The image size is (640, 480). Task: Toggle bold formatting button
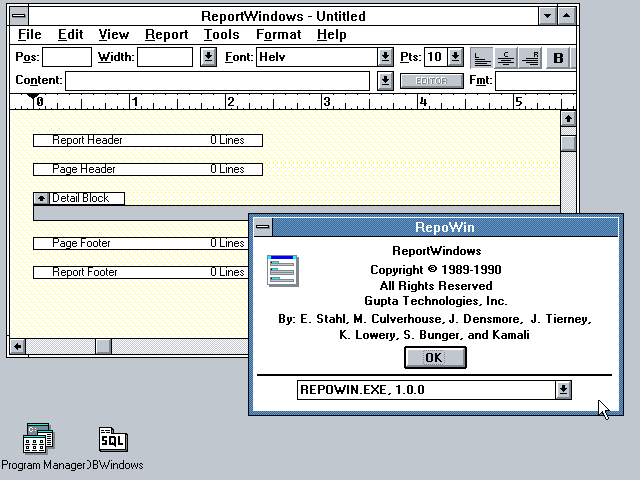(x=558, y=58)
